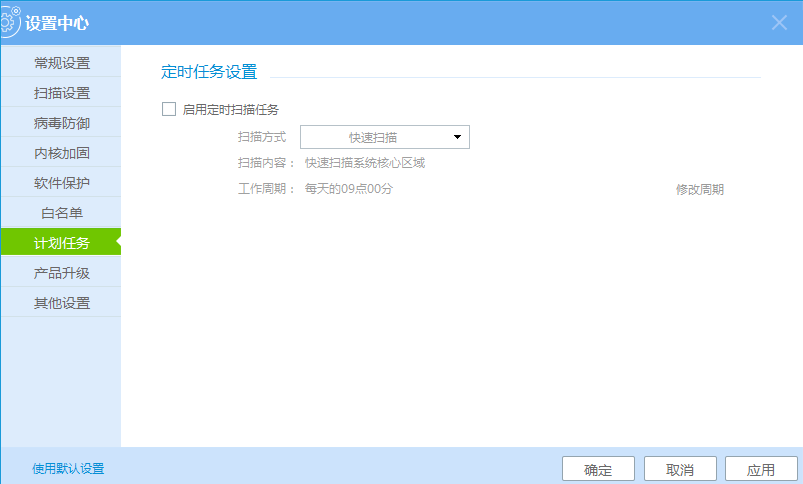Click the Settings Center gear icon
This screenshot has height=484, width=803.
pyautogui.click(x=11, y=21)
